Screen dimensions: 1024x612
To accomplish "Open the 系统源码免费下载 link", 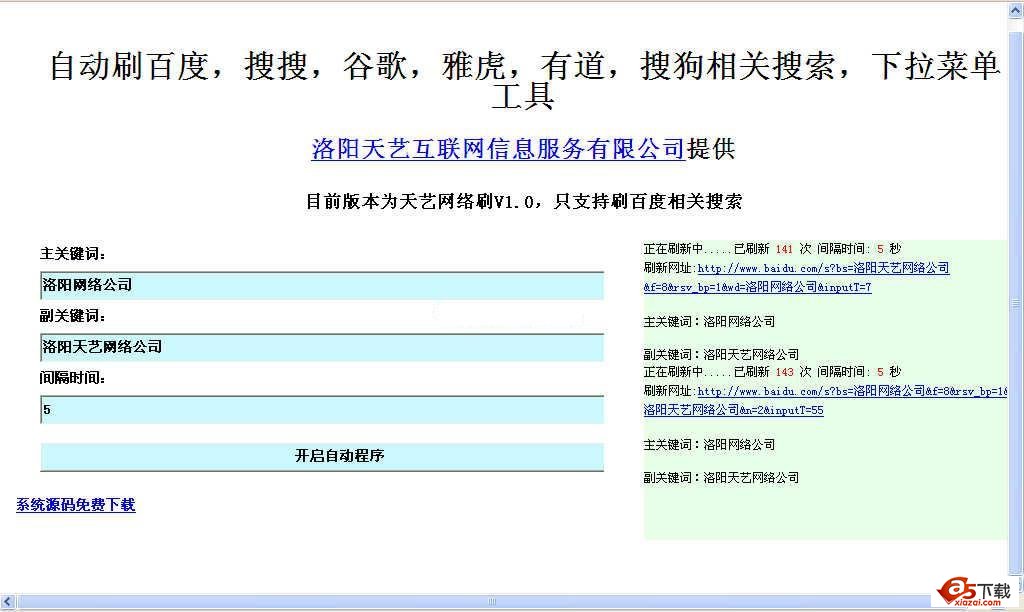I will pyautogui.click(x=76, y=505).
